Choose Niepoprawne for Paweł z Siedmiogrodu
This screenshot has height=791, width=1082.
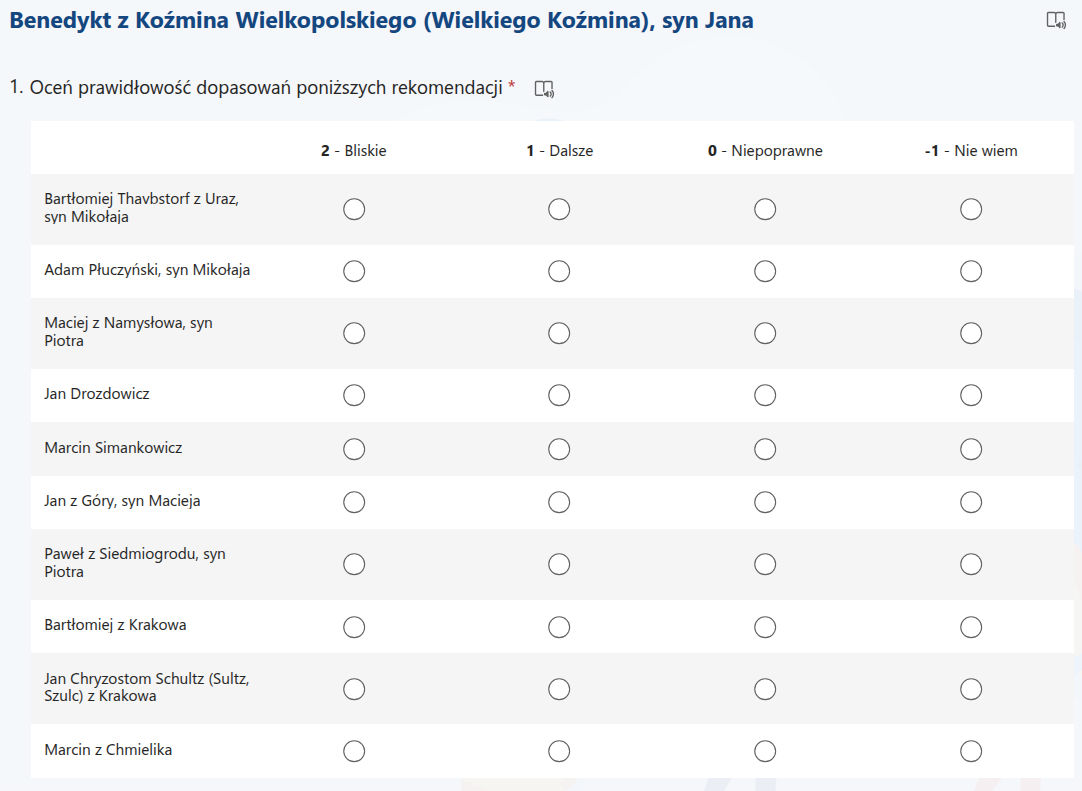click(x=765, y=564)
